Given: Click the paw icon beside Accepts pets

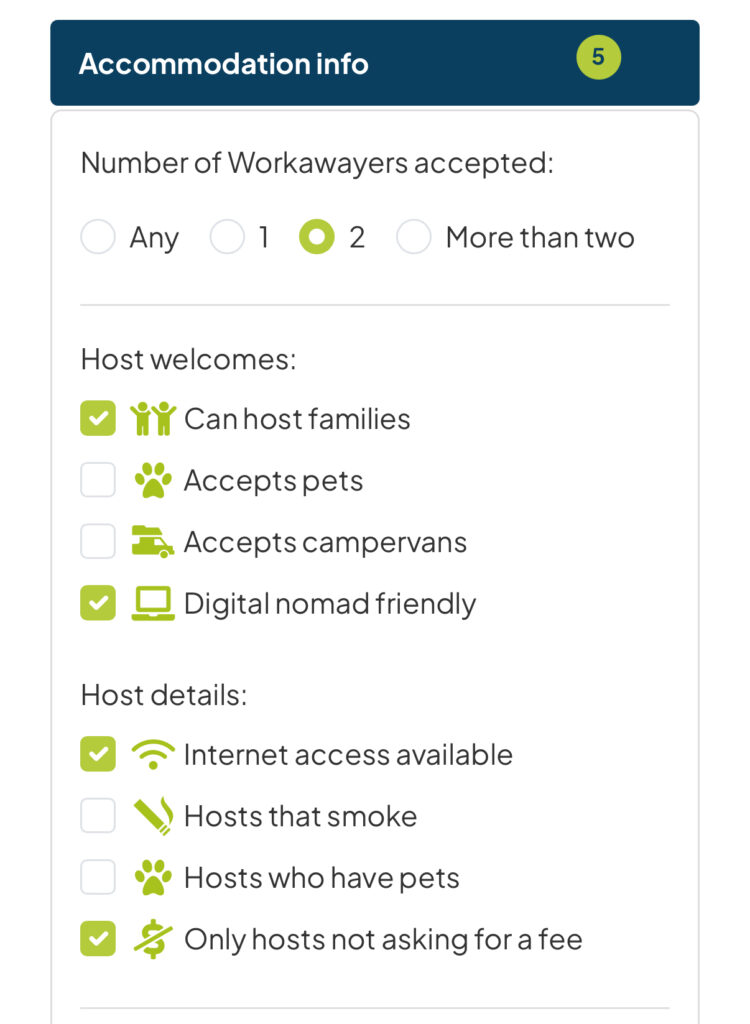Looking at the screenshot, I should point(153,481).
